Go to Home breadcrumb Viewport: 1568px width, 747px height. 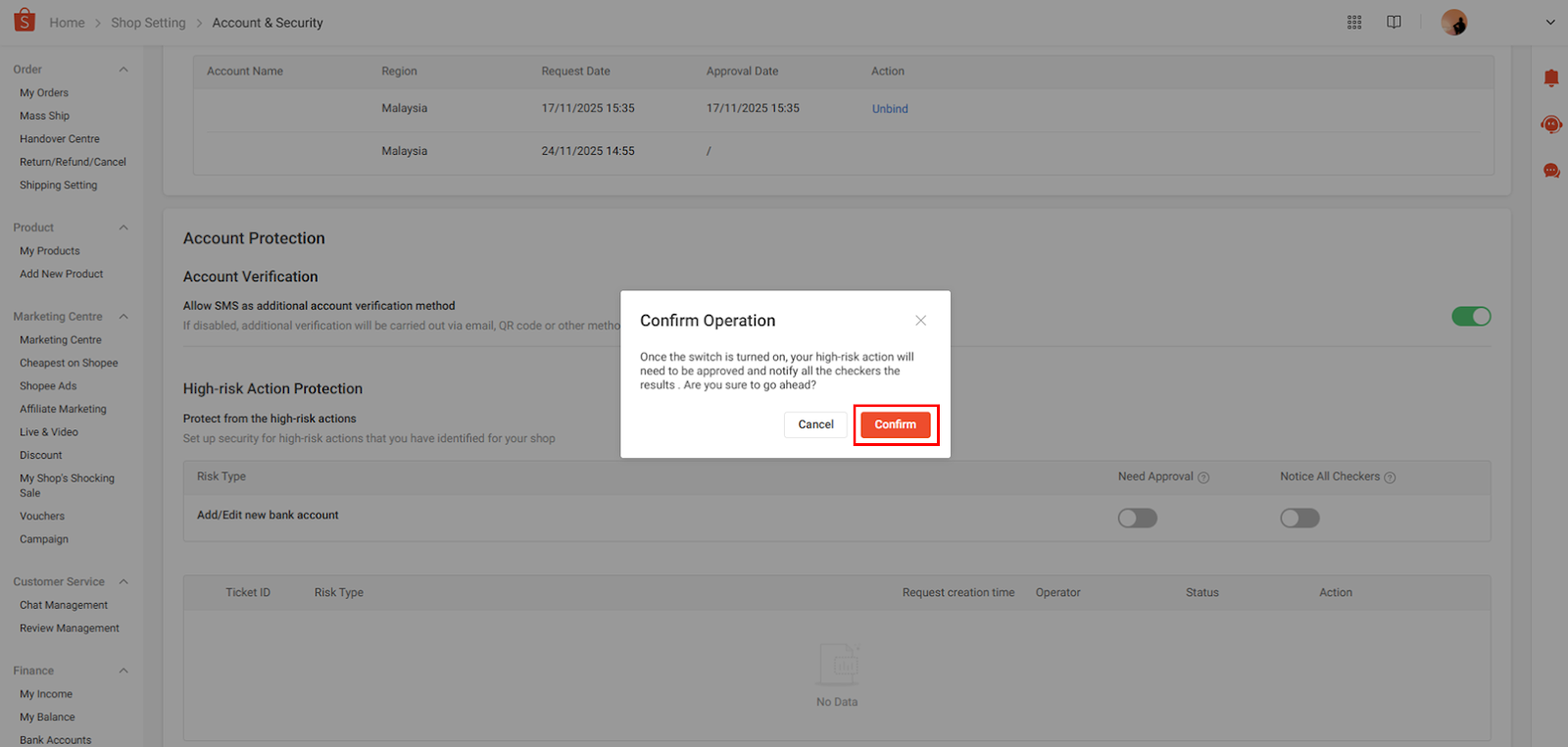(x=67, y=23)
